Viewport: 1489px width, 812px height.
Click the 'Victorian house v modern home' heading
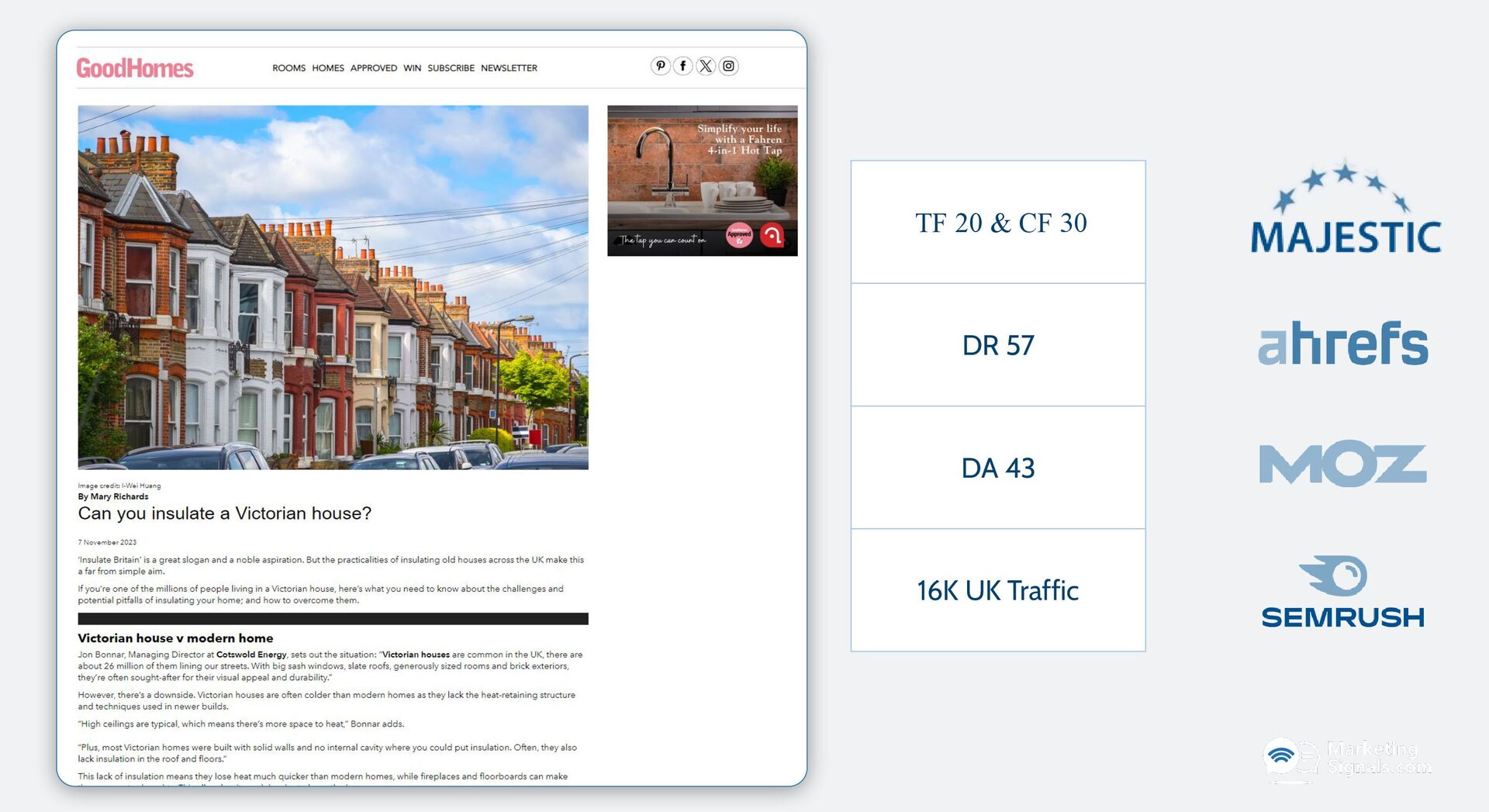(x=175, y=638)
